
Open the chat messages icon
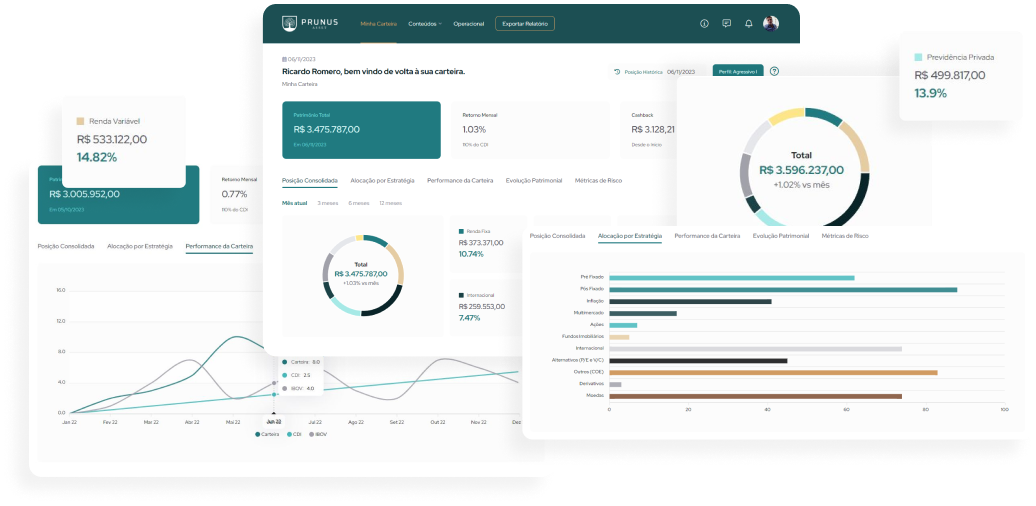coord(726,23)
